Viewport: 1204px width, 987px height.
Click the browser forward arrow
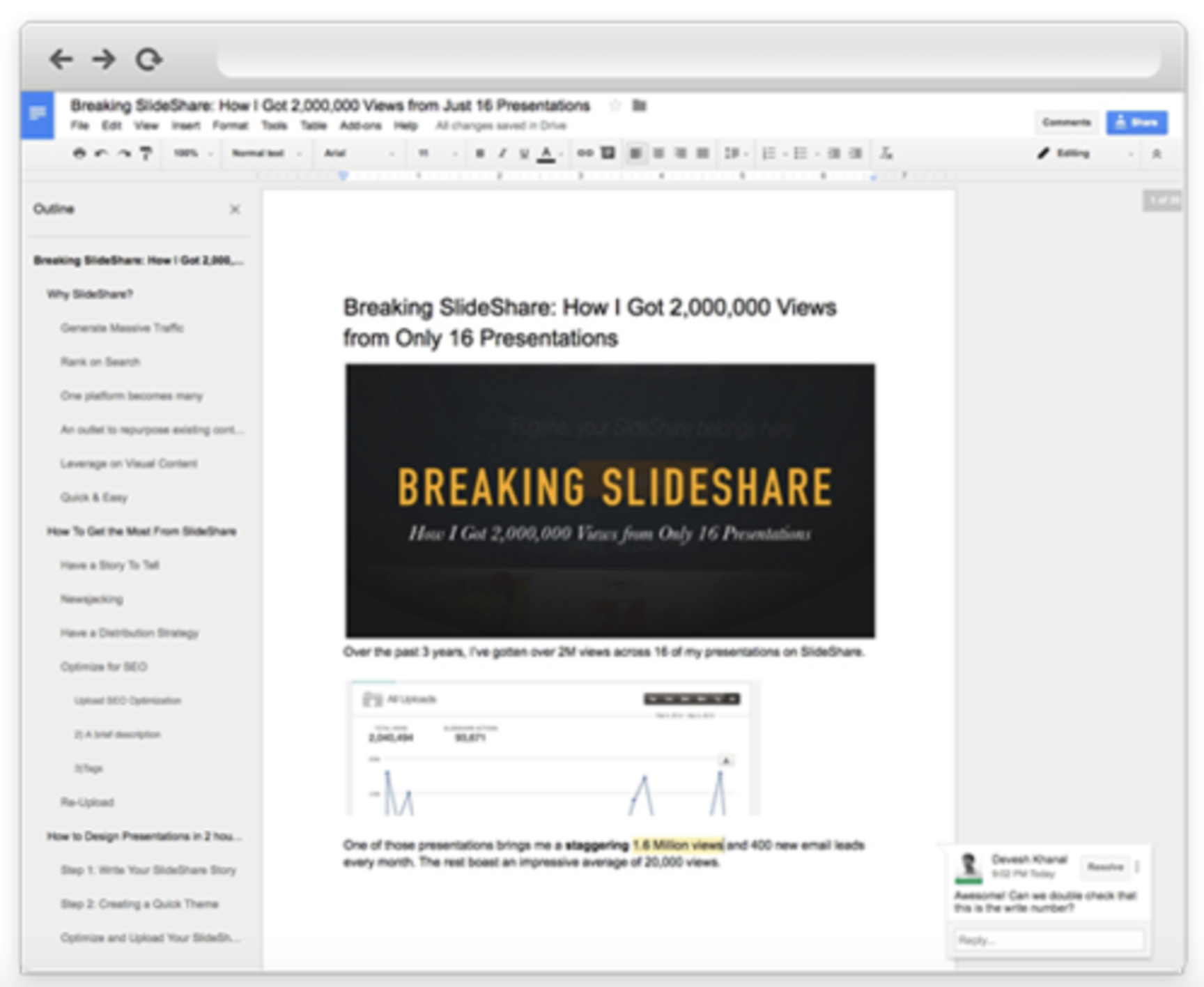click(x=104, y=59)
